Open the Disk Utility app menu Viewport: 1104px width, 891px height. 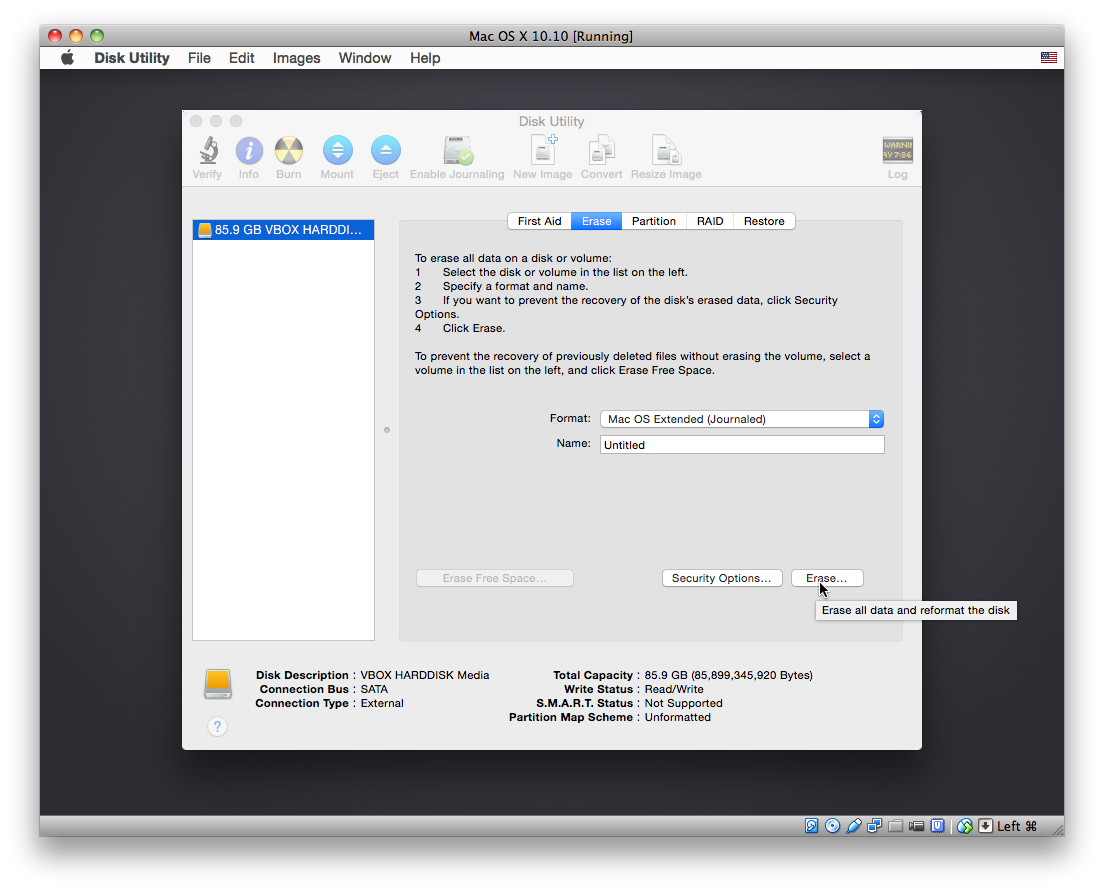pyautogui.click(x=132, y=58)
